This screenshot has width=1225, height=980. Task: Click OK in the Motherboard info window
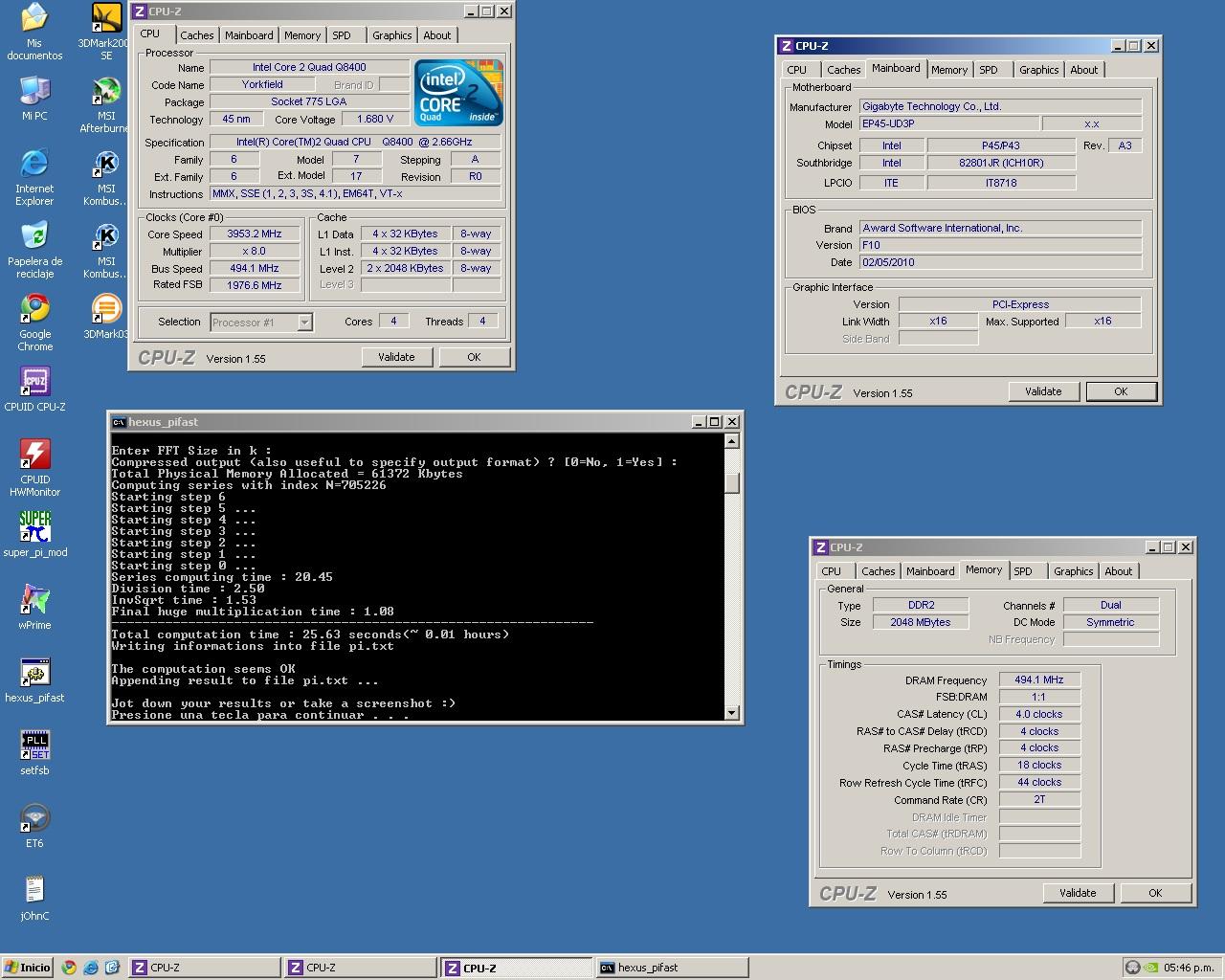click(1121, 391)
